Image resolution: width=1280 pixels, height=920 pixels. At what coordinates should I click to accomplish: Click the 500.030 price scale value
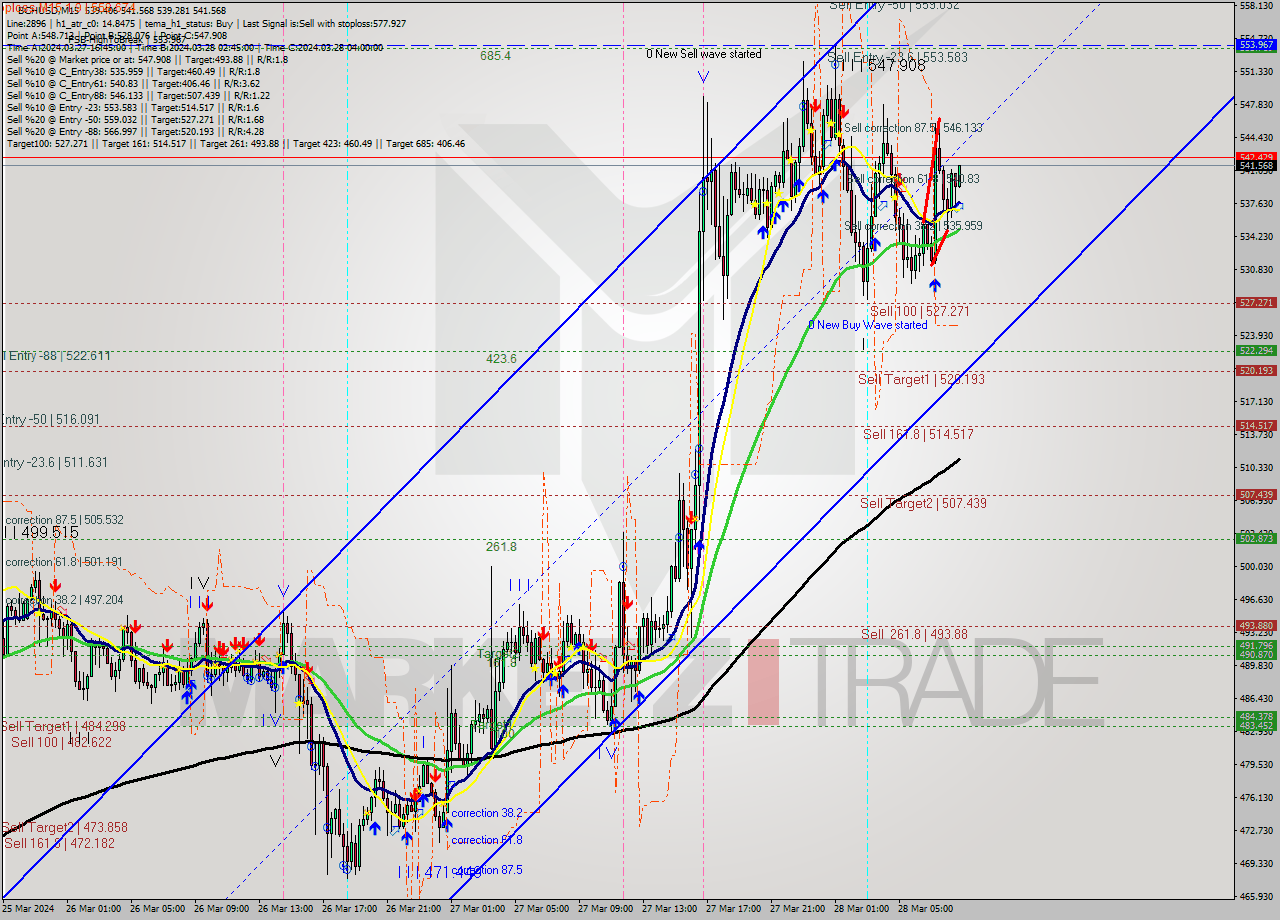tap(1256, 566)
